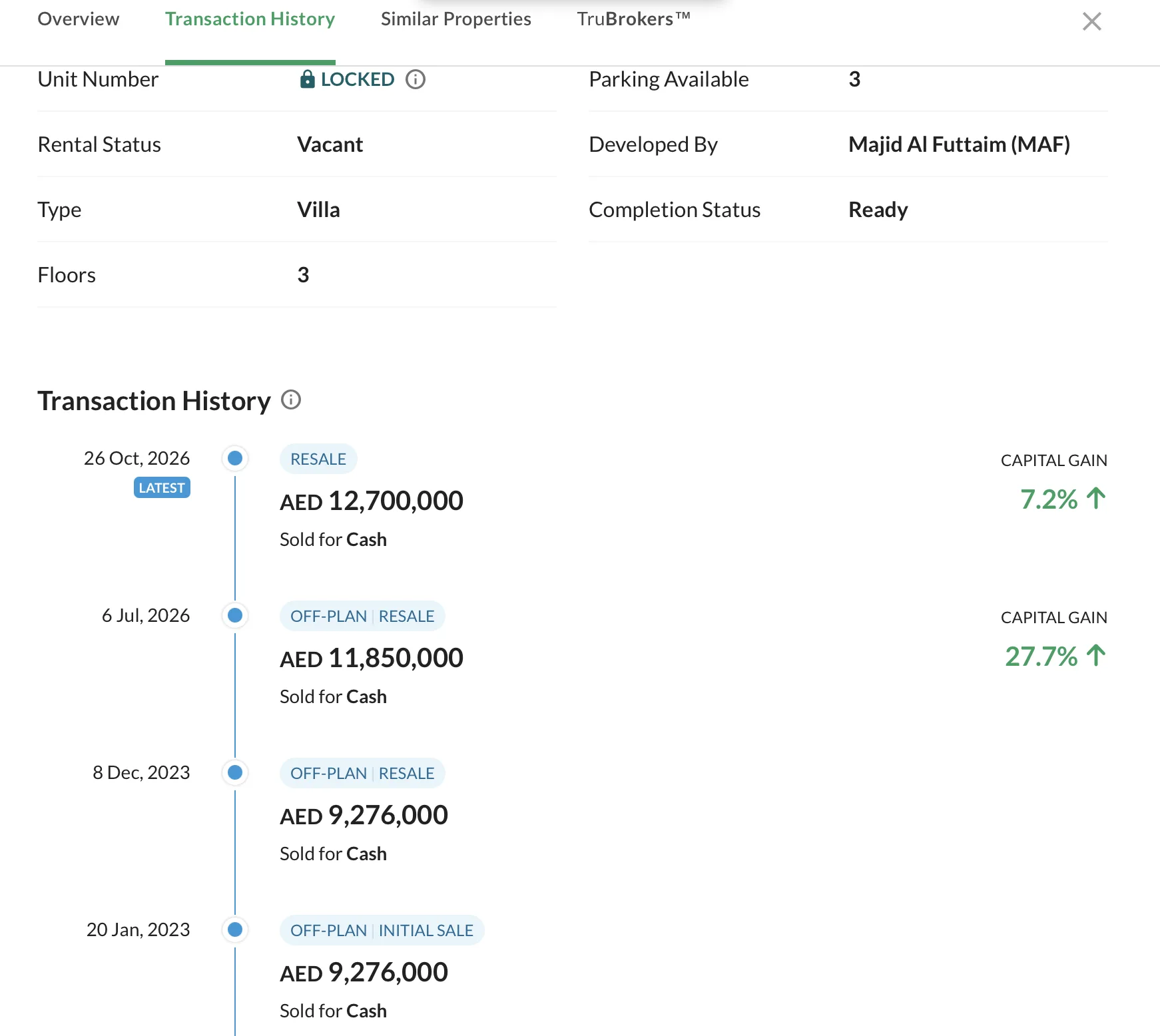Viewport: 1160px width, 1036px height.
Task: Switch to Similar Properties tab
Action: [x=455, y=19]
